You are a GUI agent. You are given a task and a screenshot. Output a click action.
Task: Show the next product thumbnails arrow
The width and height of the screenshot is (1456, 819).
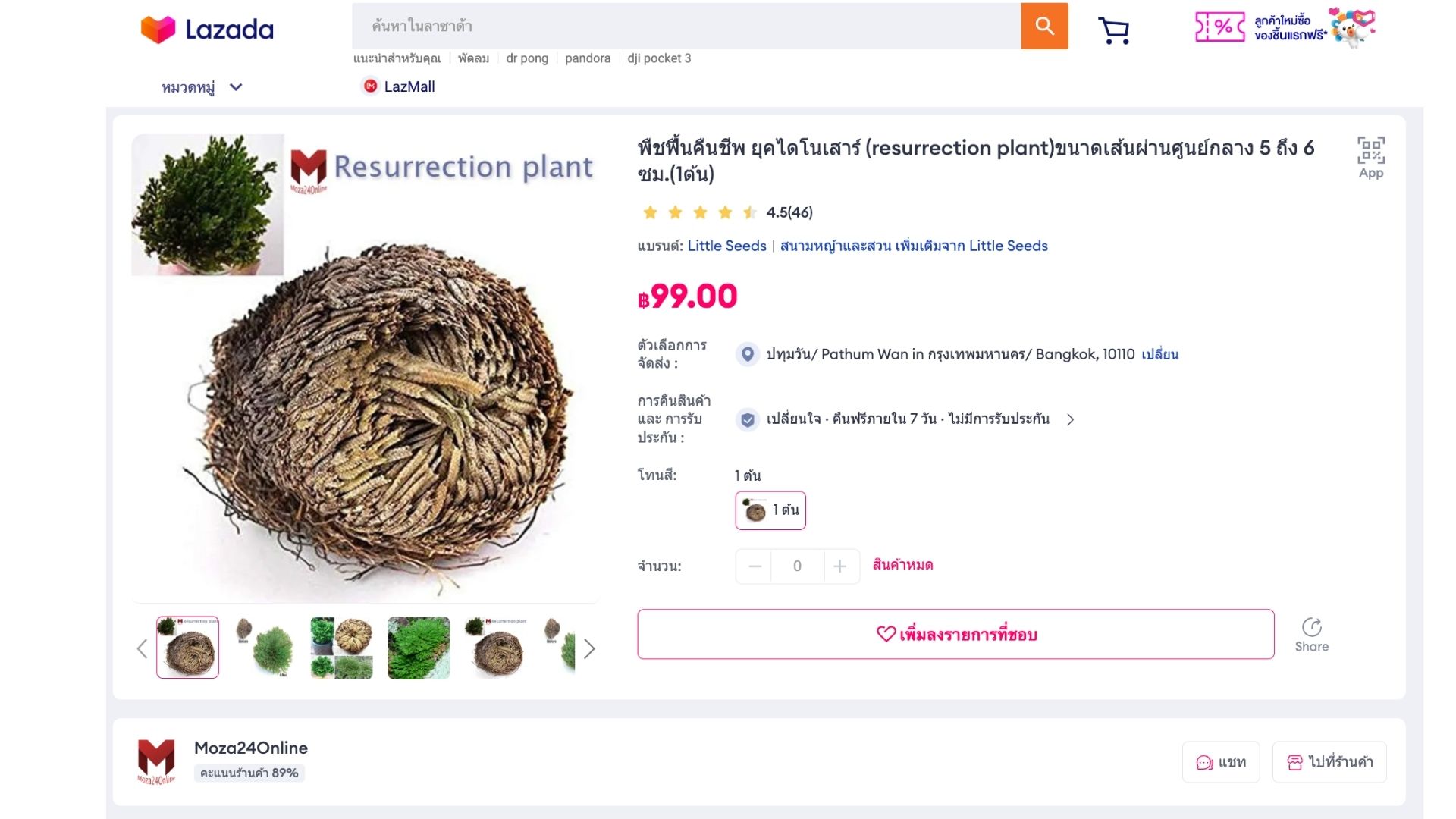tap(589, 648)
